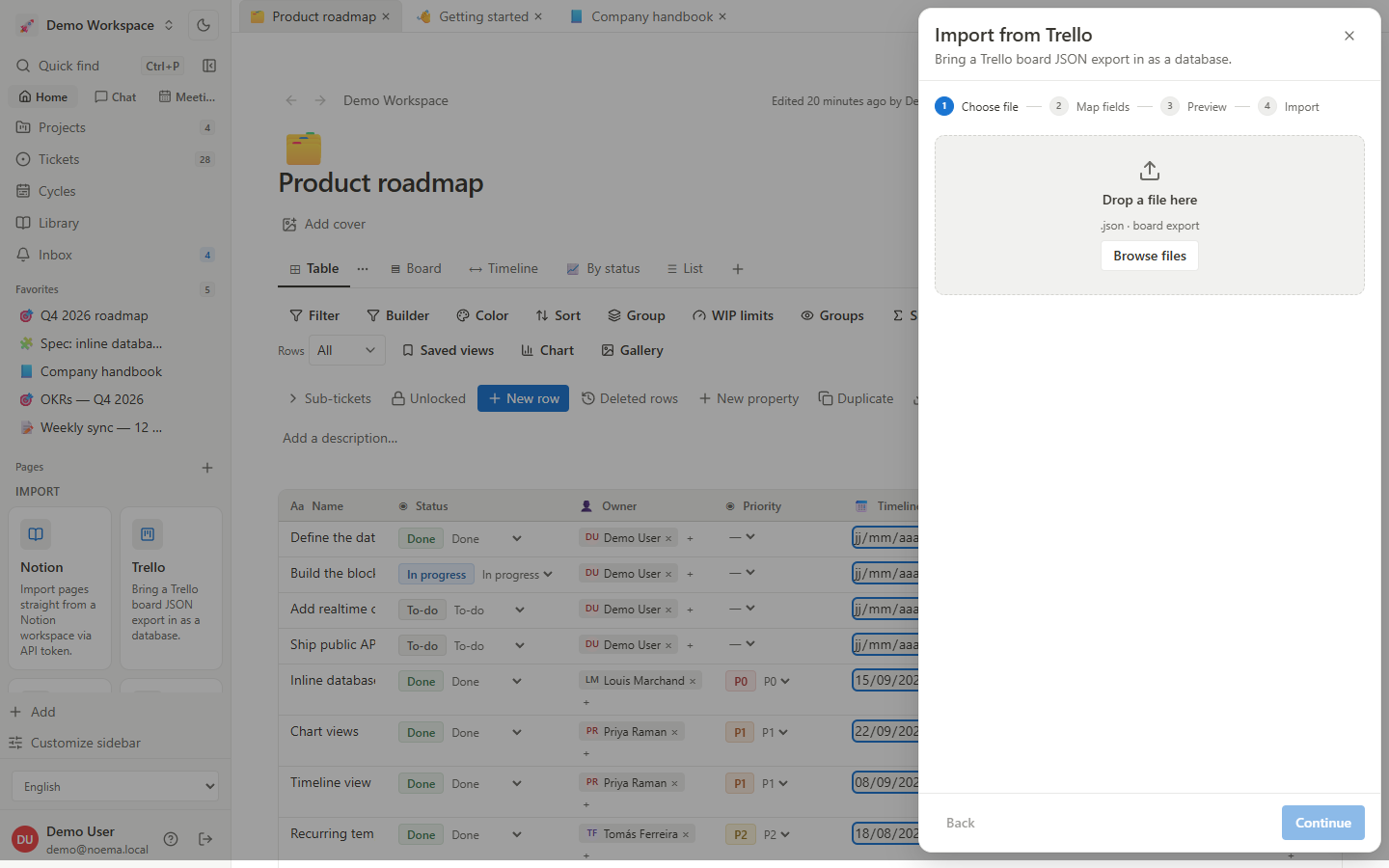This screenshot has width=1389, height=868.
Task: Expand Sub-tickets chevron
Action: [293, 398]
